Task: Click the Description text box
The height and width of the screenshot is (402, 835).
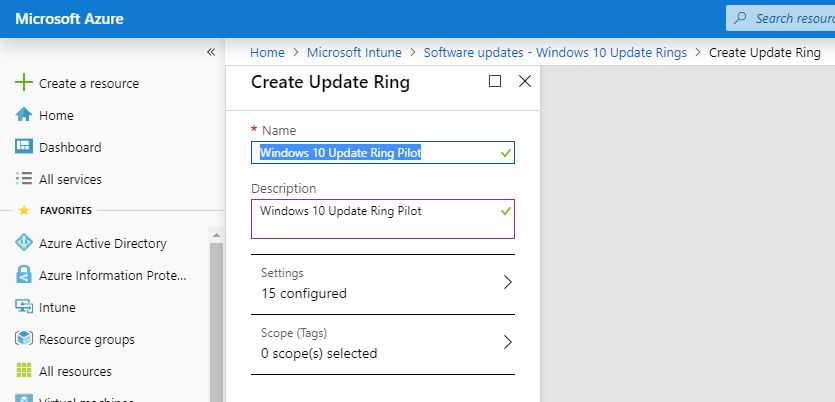Action: (383, 219)
